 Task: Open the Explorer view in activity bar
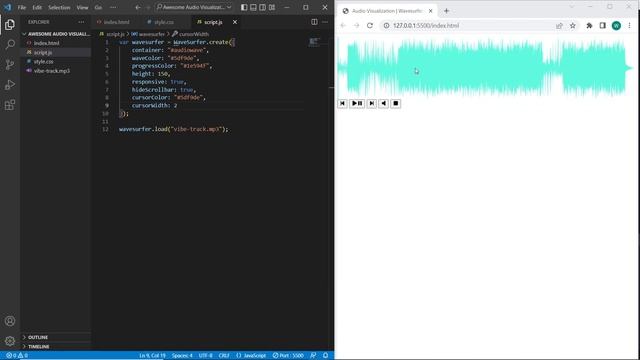10,24
